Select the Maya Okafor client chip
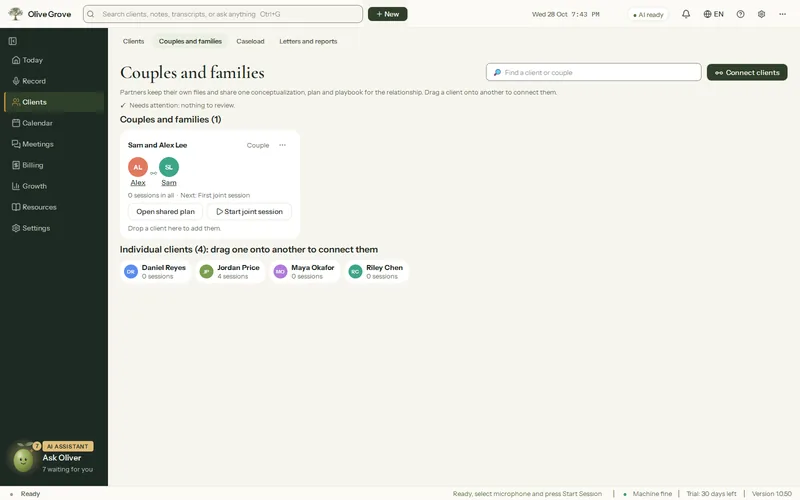The height and width of the screenshot is (500, 800). [x=305, y=271]
